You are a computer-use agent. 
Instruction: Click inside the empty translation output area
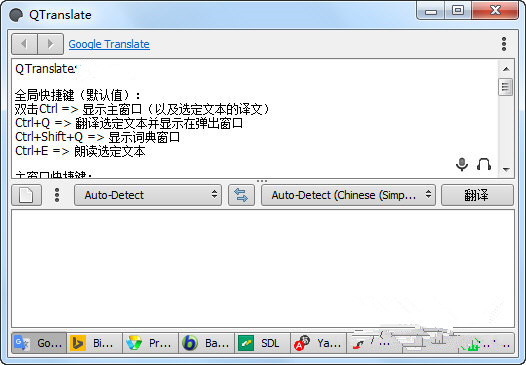(263, 268)
